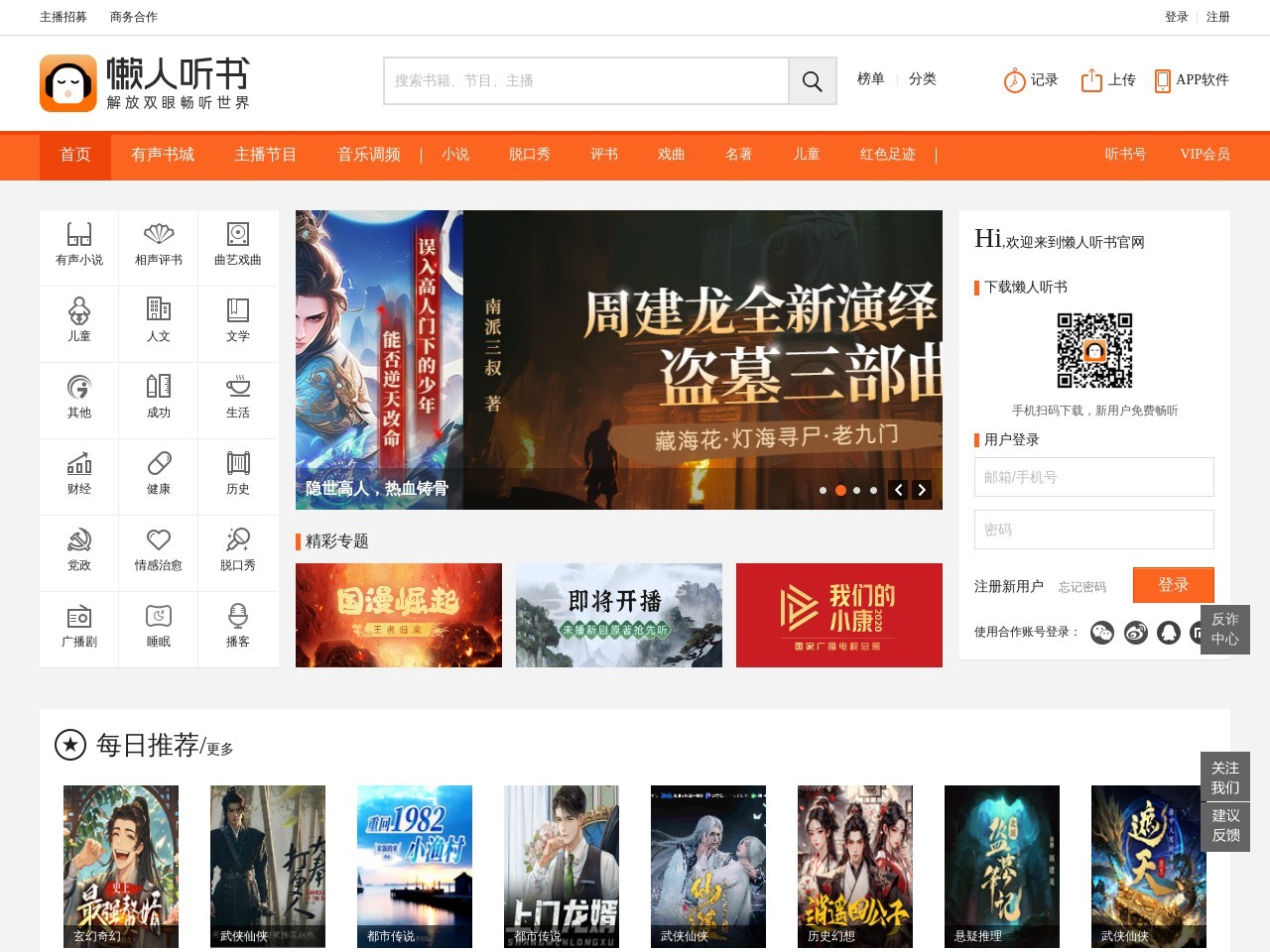Open the VIP会员 page
Viewport: 1270px width, 952px height.
click(1205, 155)
